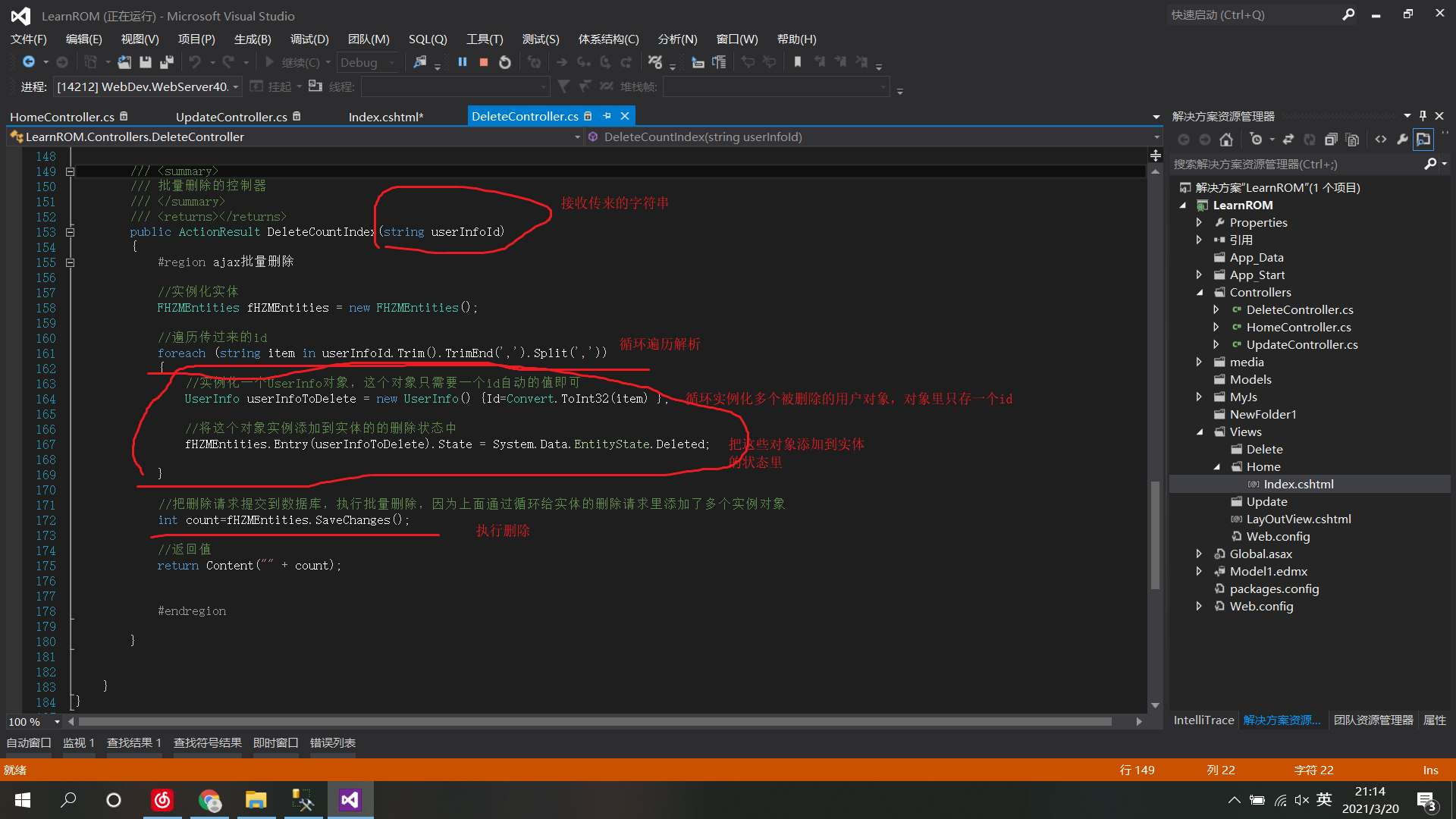This screenshot has height=819, width=1456.
Task: Pause debugging with Break All button
Action: point(462,62)
